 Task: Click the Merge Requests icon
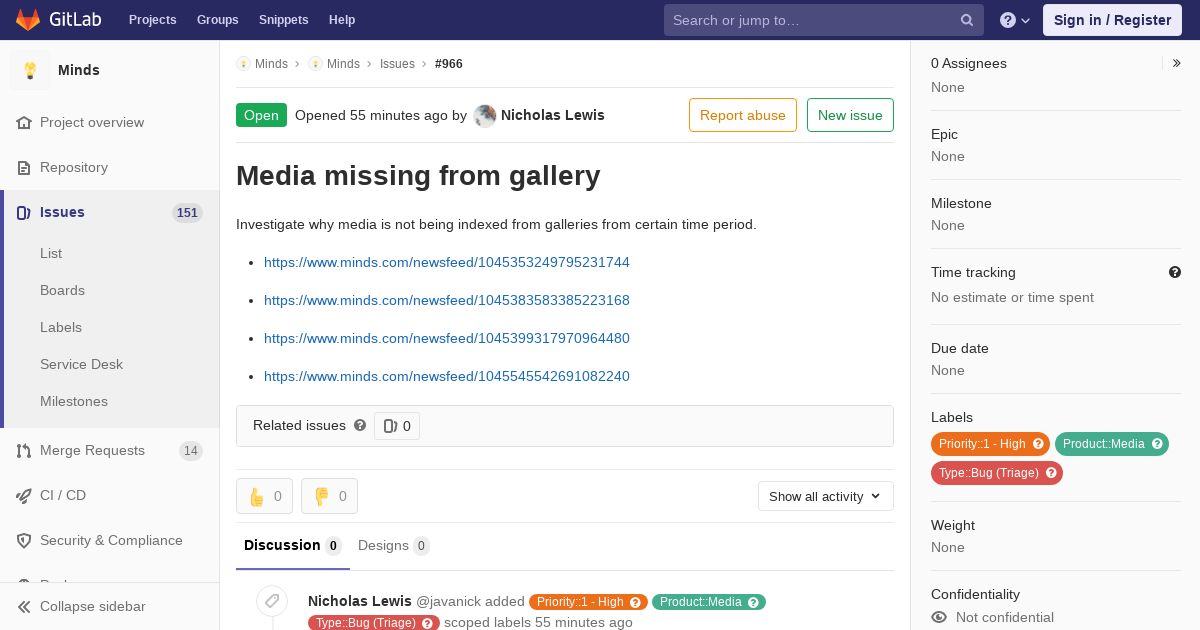[x=24, y=450]
